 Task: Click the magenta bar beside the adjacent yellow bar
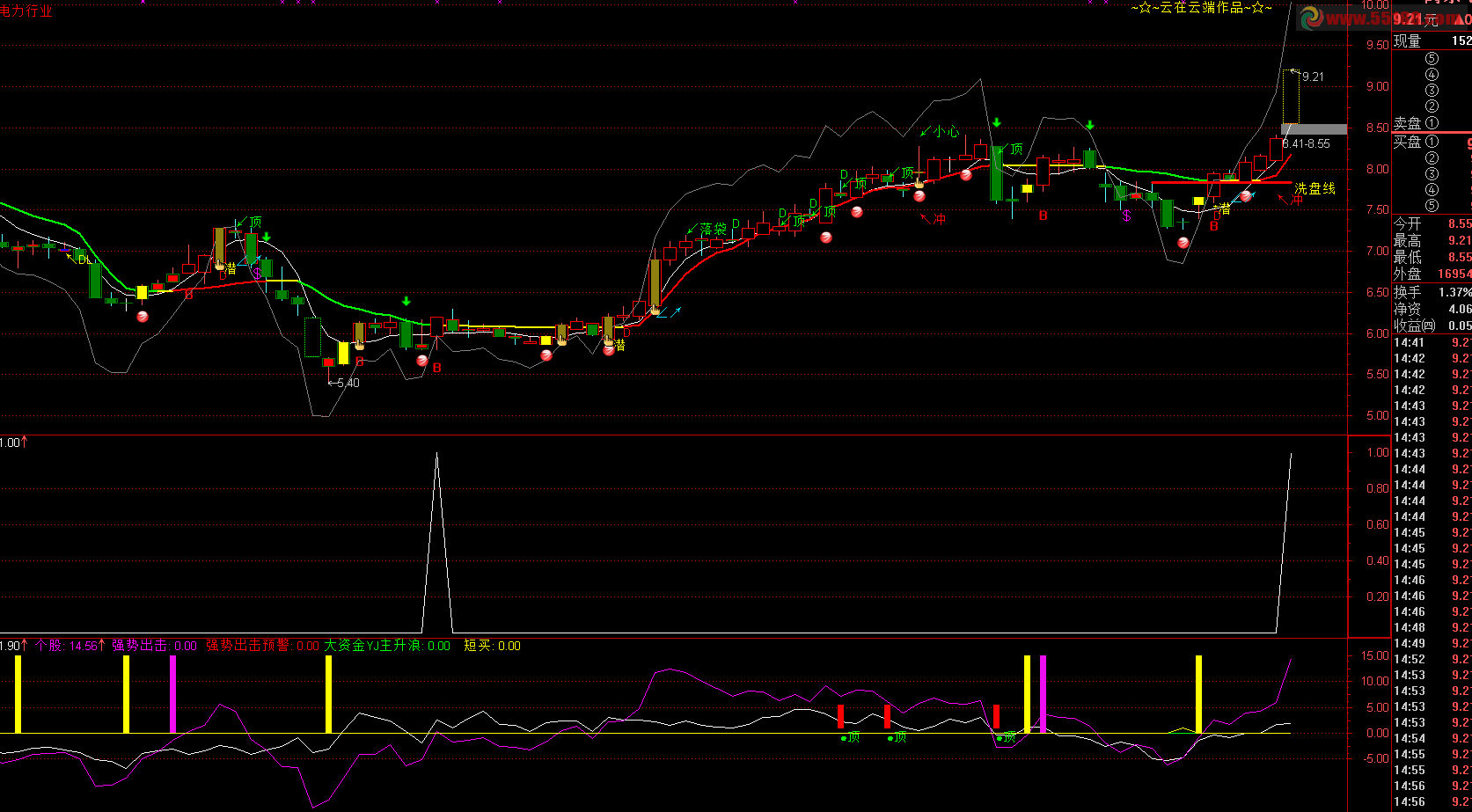[x=1044, y=693]
